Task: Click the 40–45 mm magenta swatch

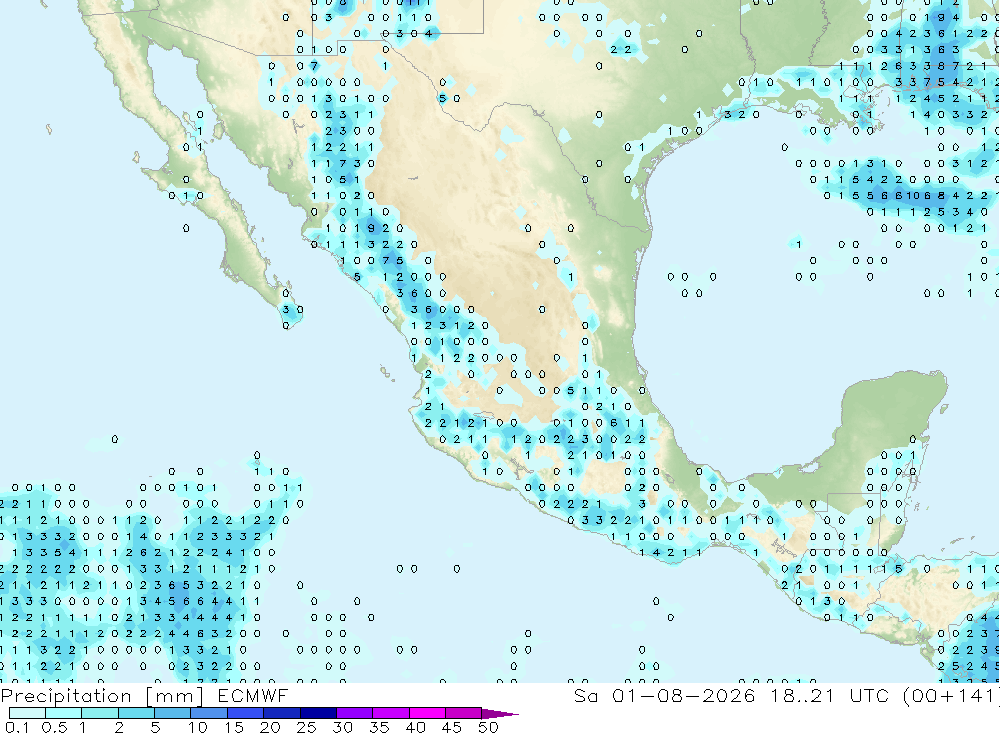Action: (427, 713)
